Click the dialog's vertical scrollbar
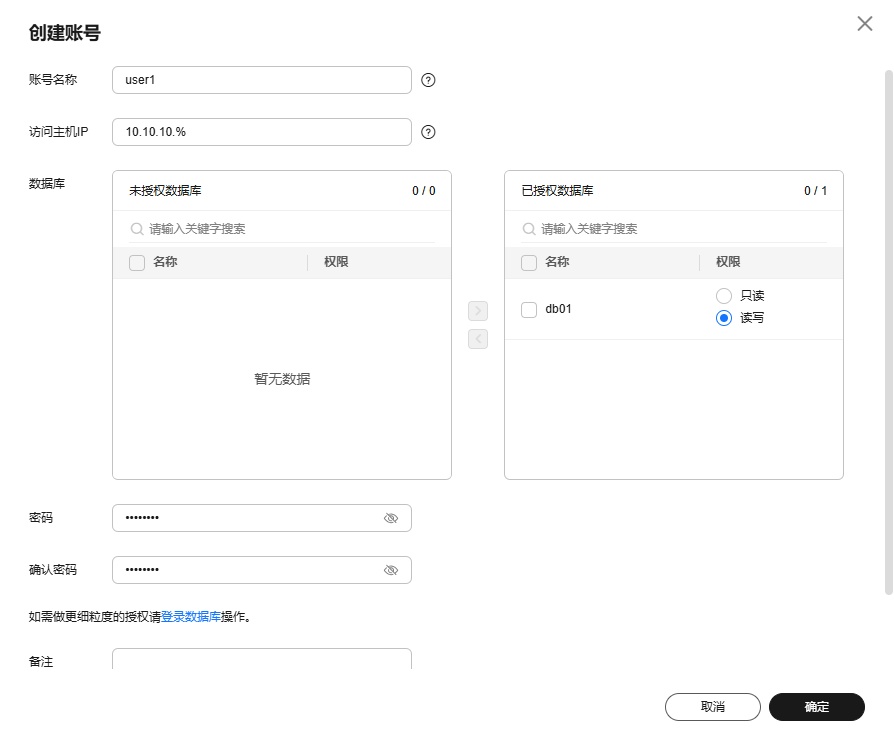The image size is (894, 746). pos(887,330)
